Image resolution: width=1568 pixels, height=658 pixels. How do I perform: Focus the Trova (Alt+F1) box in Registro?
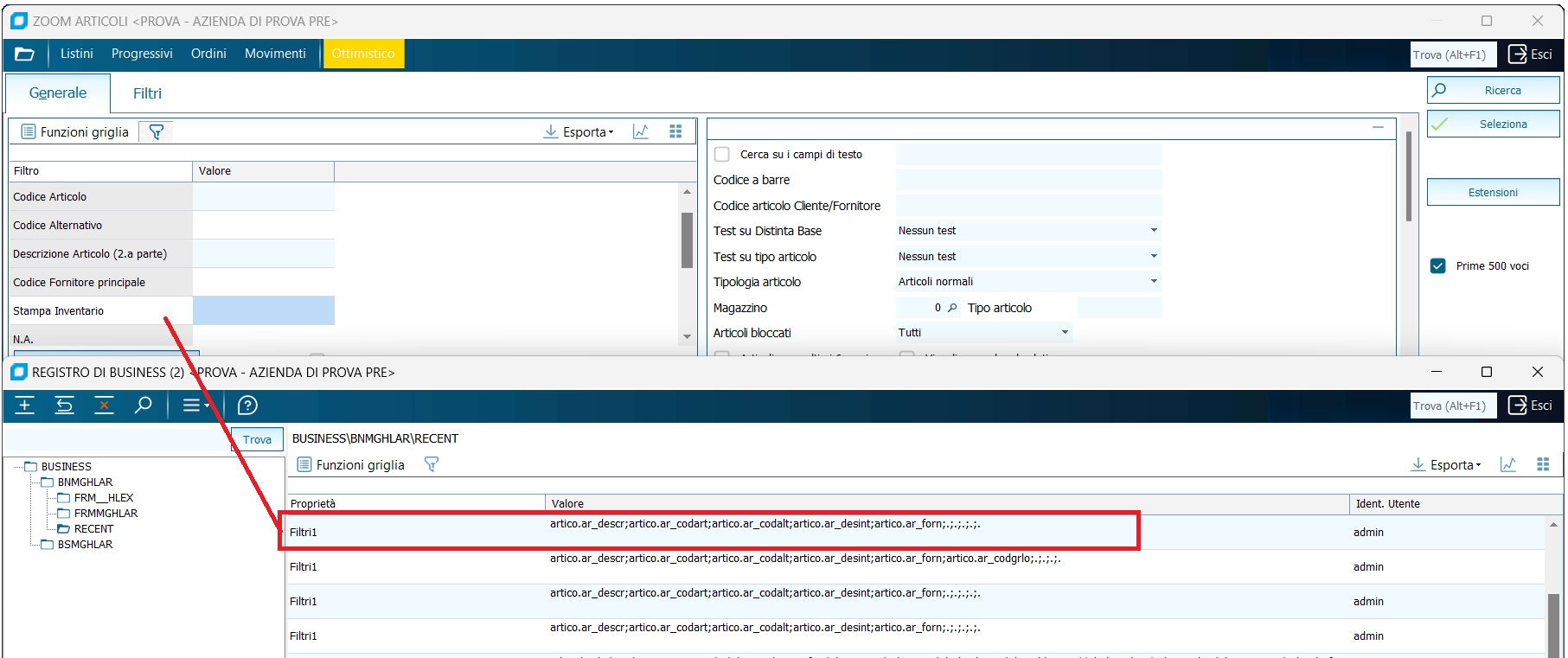[1453, 406]
